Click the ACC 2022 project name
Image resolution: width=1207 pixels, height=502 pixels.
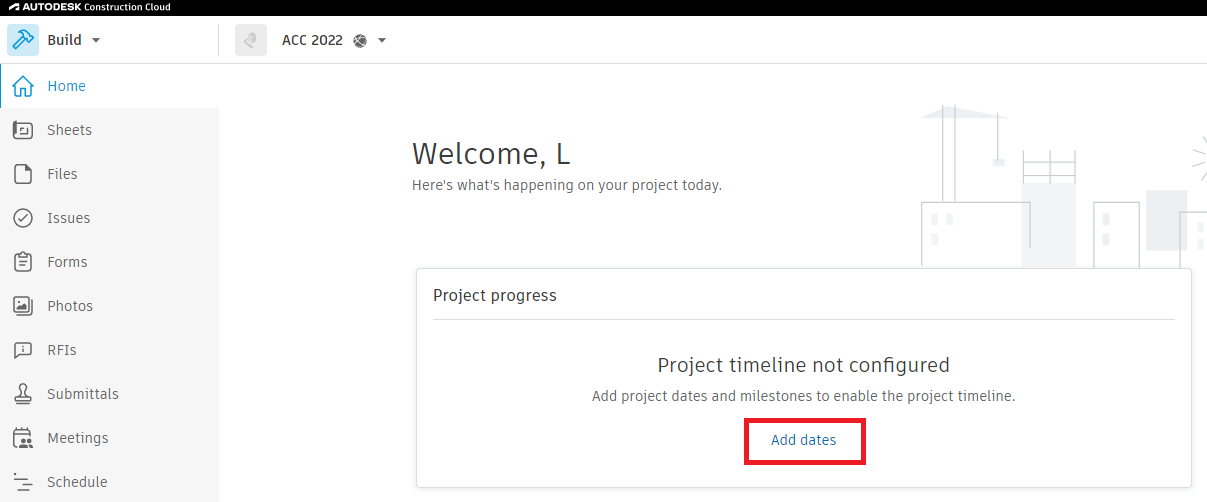[312, 41]
